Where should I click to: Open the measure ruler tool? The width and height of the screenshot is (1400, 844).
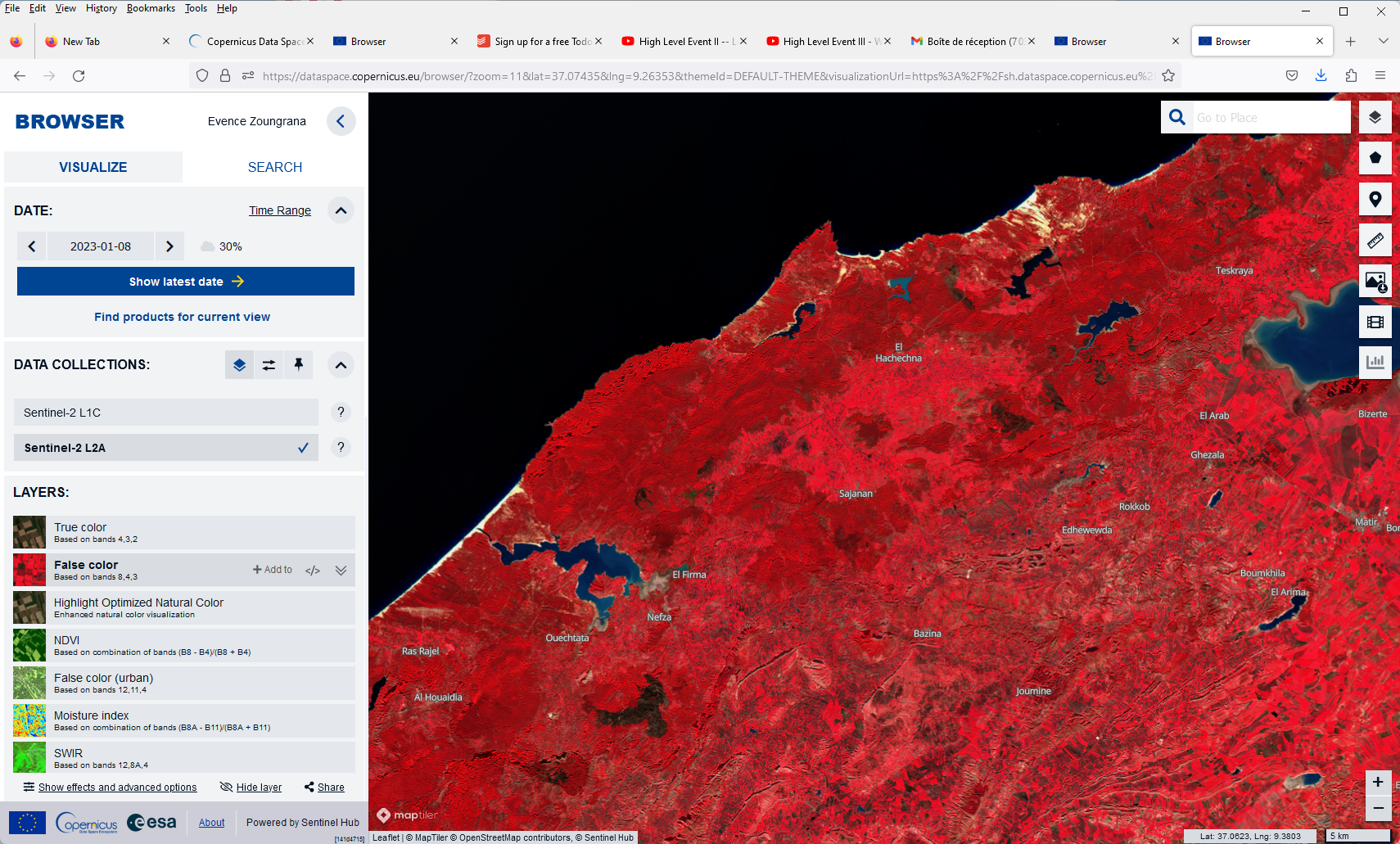point(1375,240)
